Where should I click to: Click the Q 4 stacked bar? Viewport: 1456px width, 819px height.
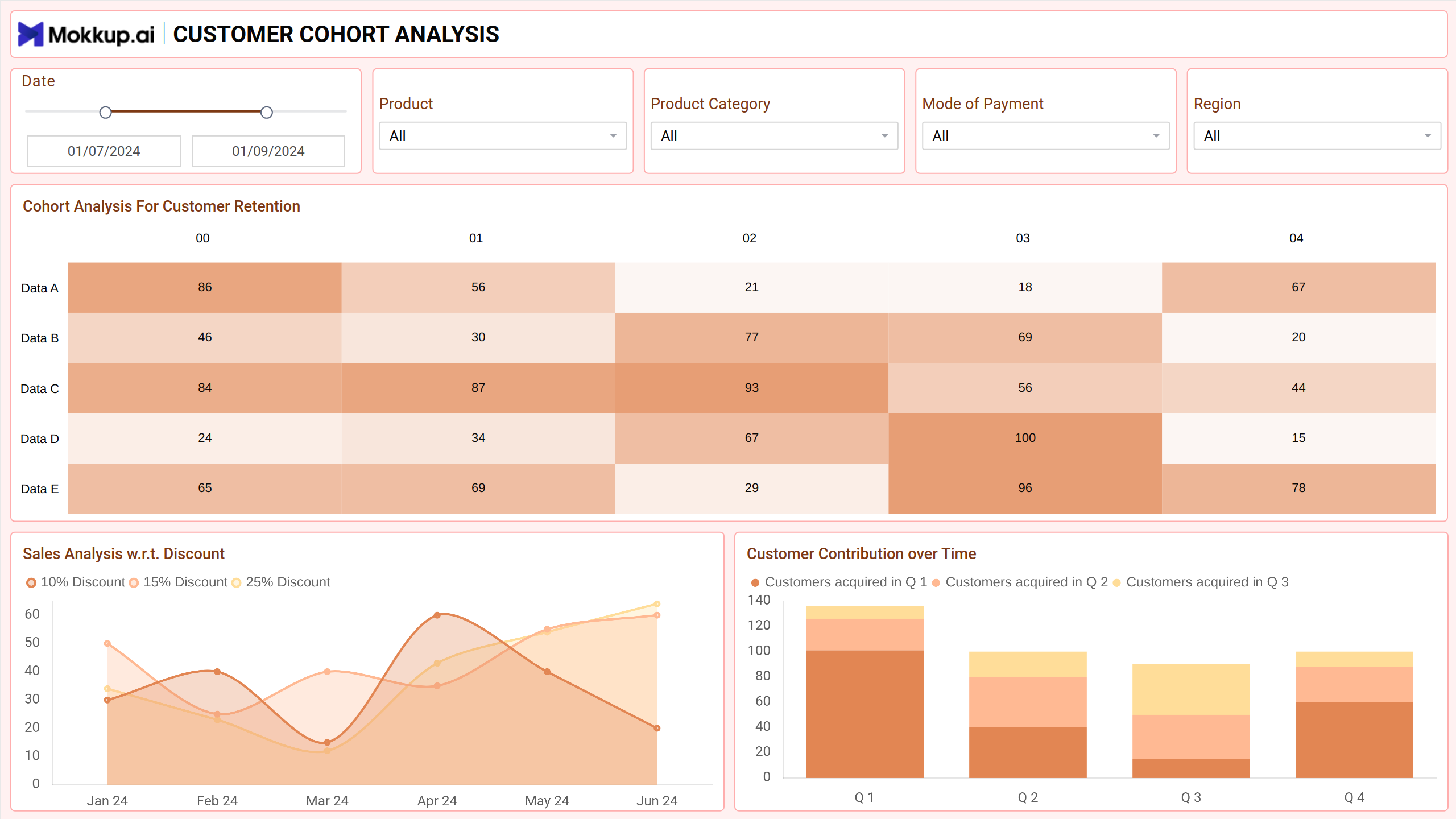point(1354,715)
